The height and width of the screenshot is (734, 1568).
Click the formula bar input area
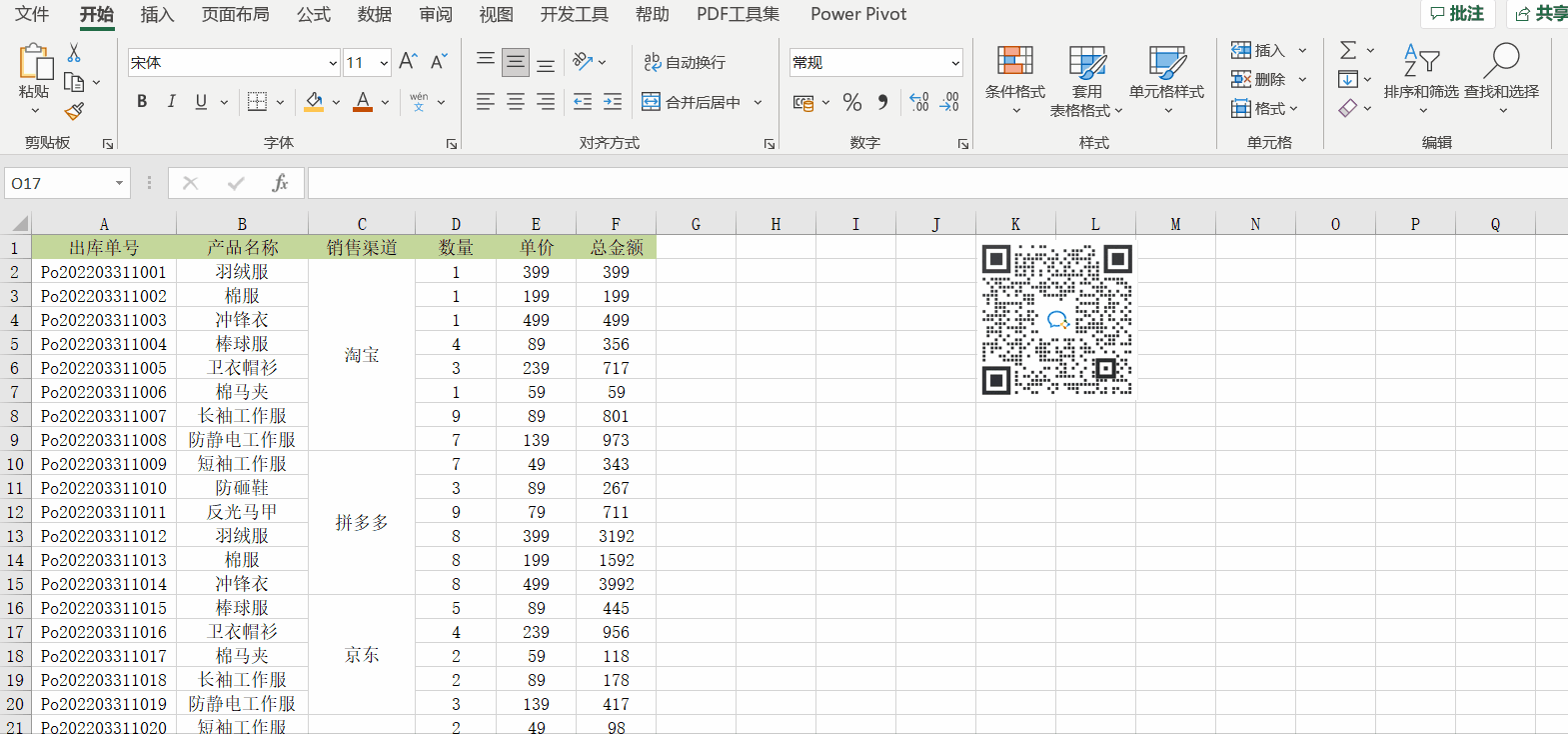937,183
